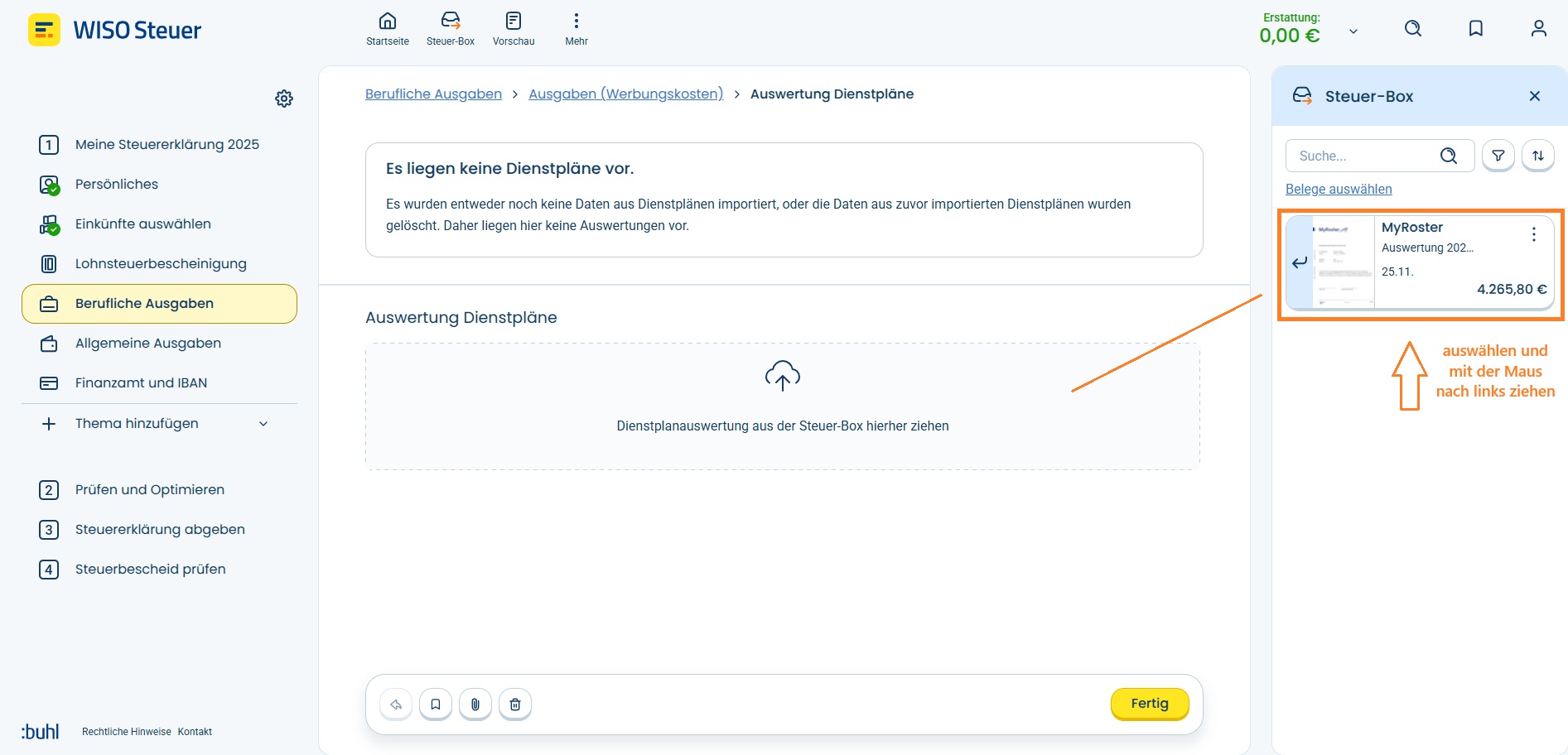This screenshot has height=755, width=1568.
Task: Click the trash delete button
Action: click(x=515, y=705)
